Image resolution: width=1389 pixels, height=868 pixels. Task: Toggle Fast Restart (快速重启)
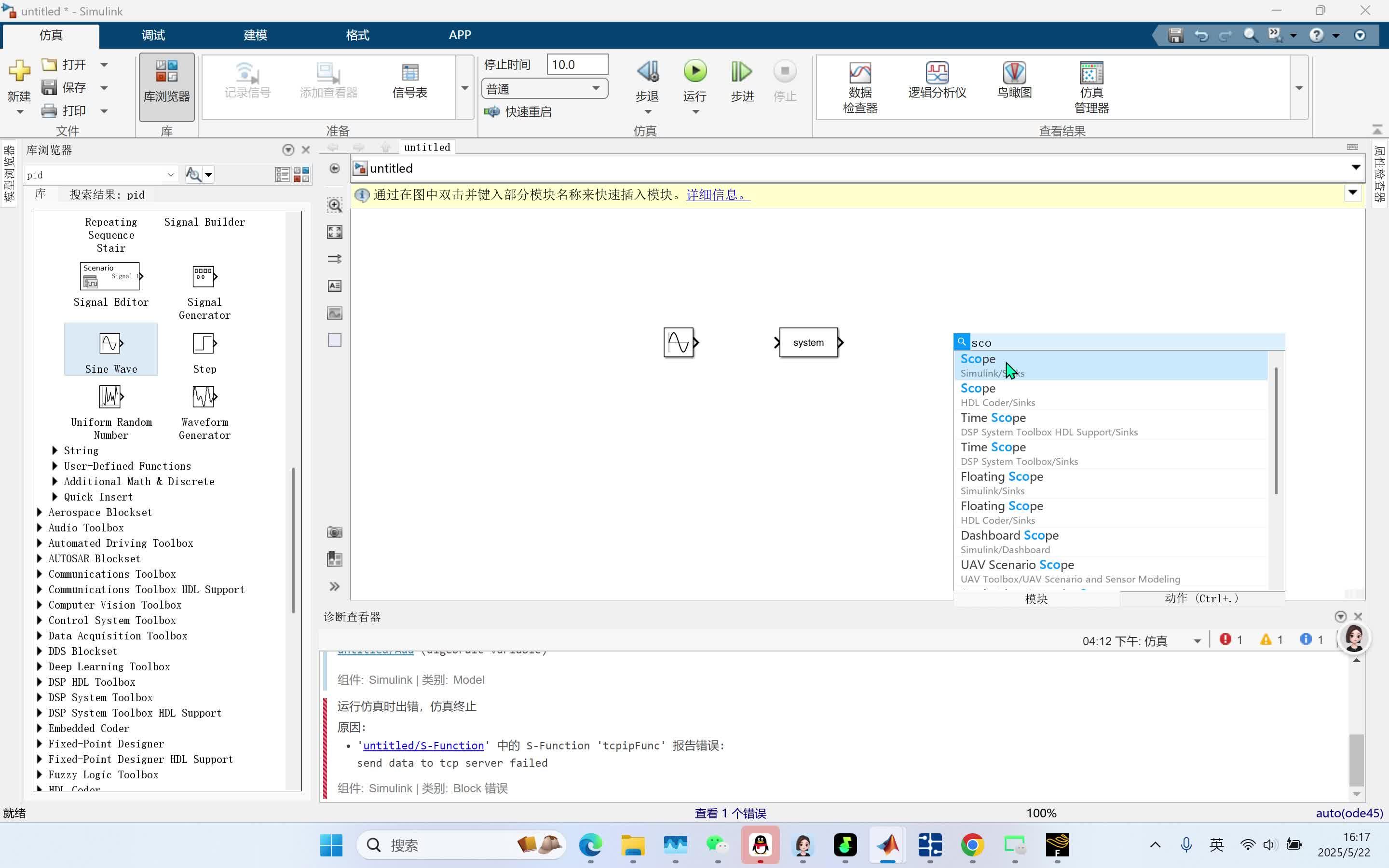518,112
